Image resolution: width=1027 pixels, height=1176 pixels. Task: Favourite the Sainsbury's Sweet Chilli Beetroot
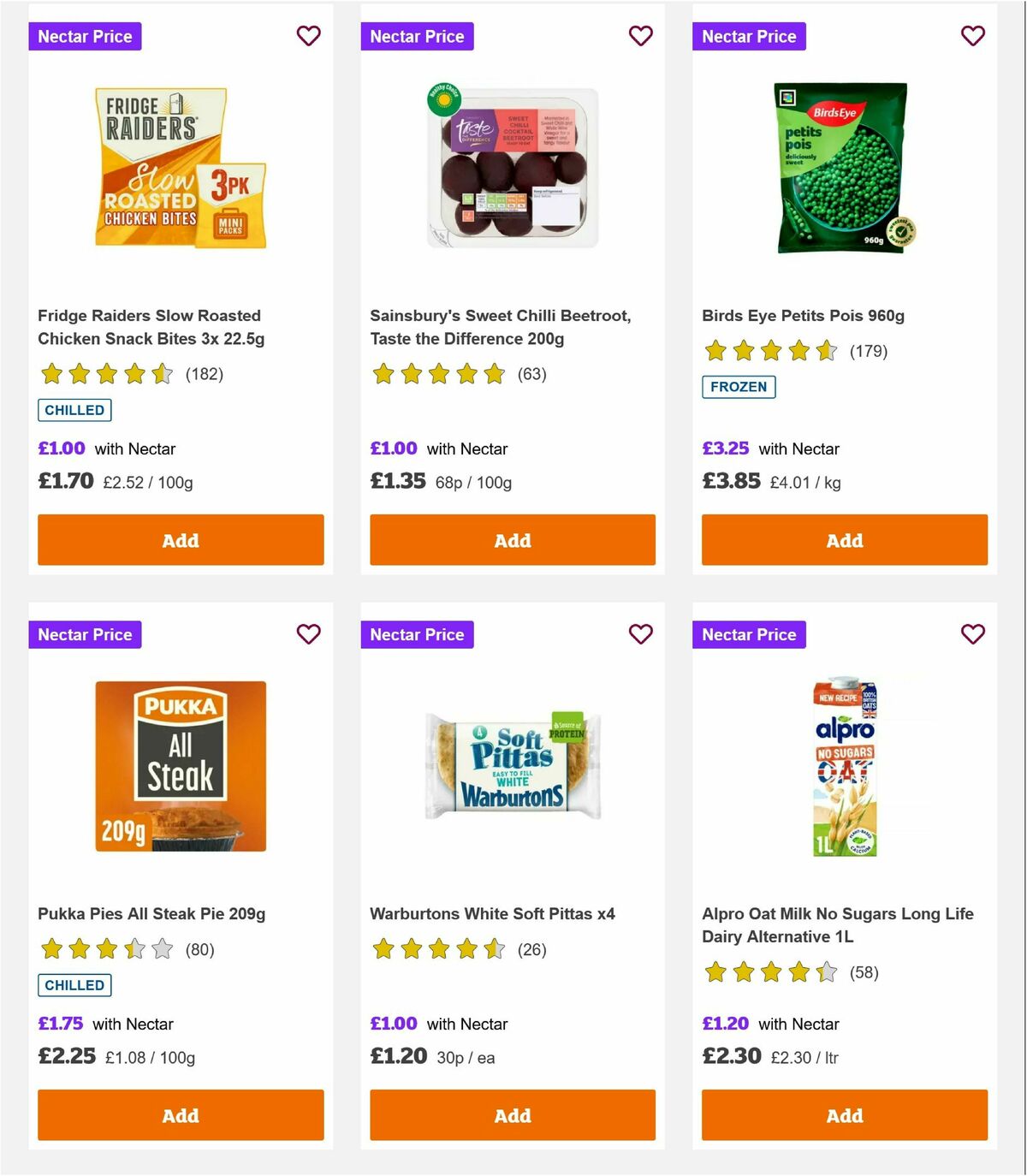641,36
